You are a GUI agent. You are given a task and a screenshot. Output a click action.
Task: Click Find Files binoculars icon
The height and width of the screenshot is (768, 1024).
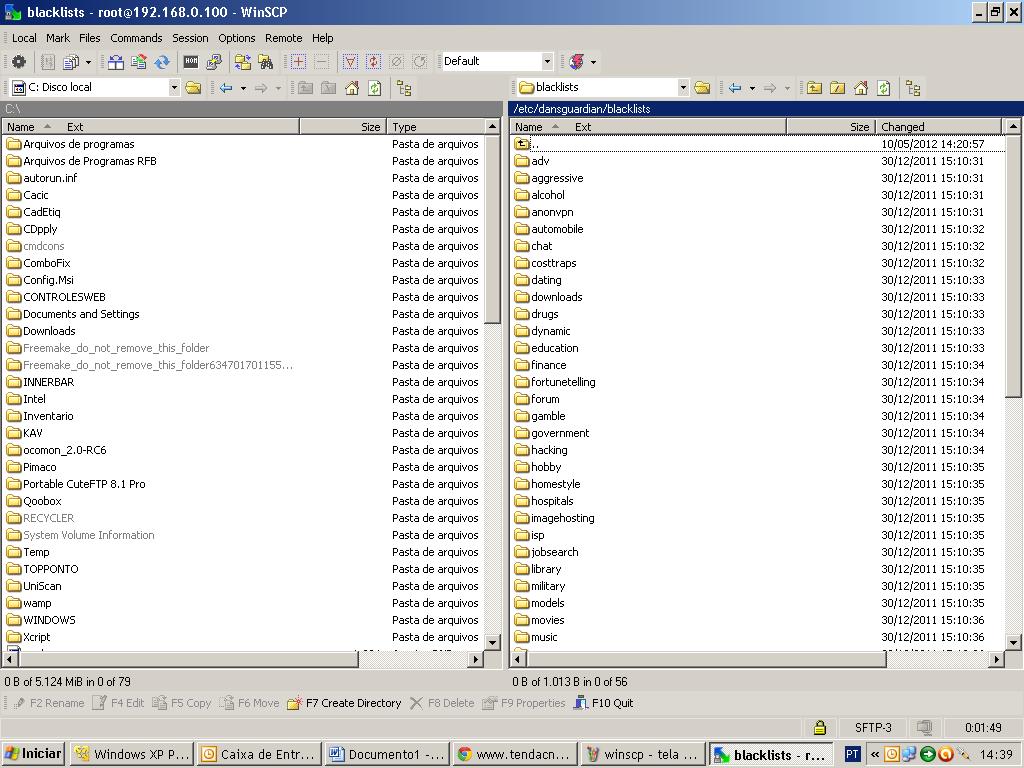pyautogui.click(x=266, y=62)
